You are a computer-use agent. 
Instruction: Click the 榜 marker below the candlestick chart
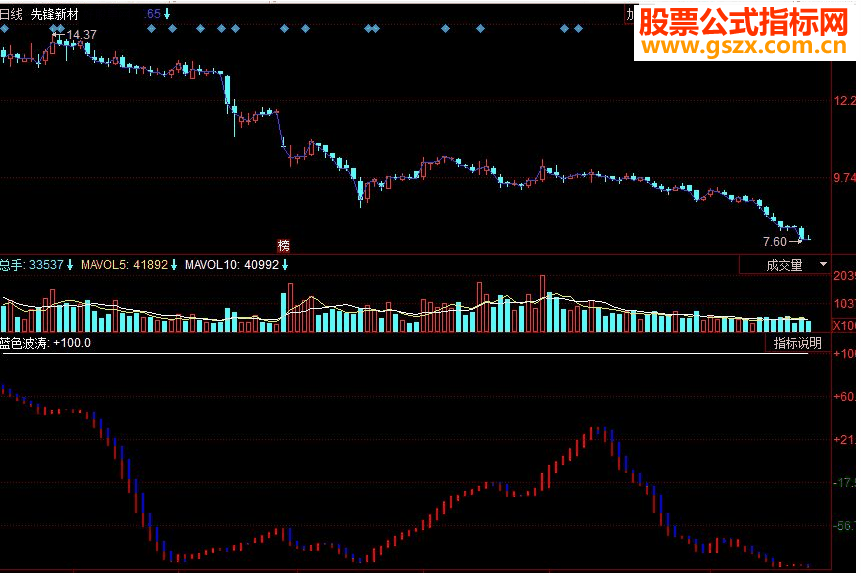click(284, 245)
